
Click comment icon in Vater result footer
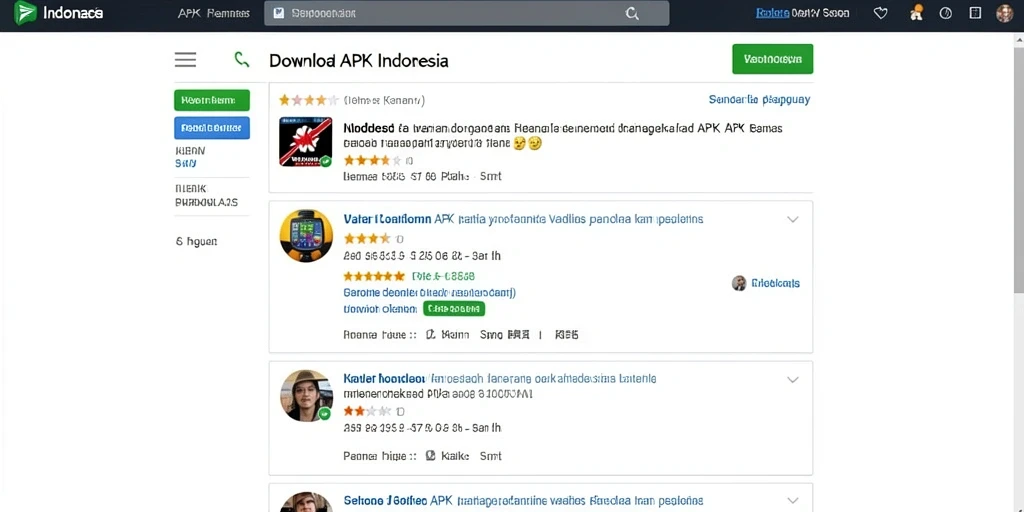[x=430, y=335]
